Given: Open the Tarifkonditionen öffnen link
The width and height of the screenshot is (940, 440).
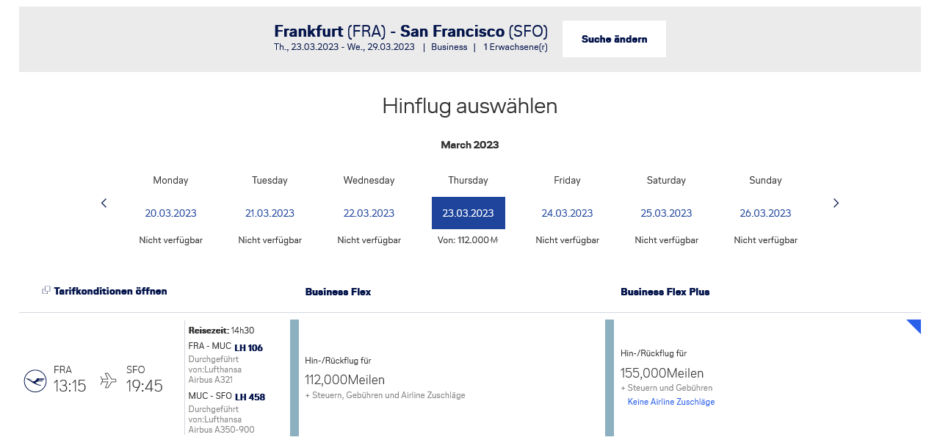Looking at the screenshot, I should pyautogui.click(x=110, y=291).
